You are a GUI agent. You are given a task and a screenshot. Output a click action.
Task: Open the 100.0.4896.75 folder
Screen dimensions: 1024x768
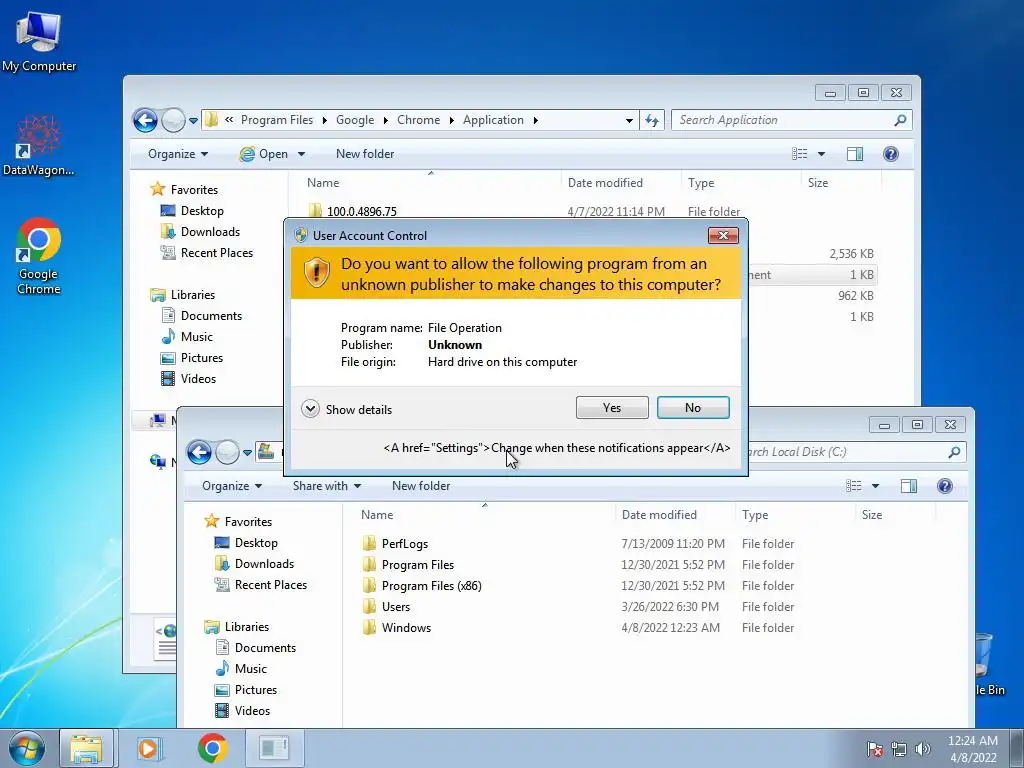pos(361,211)
